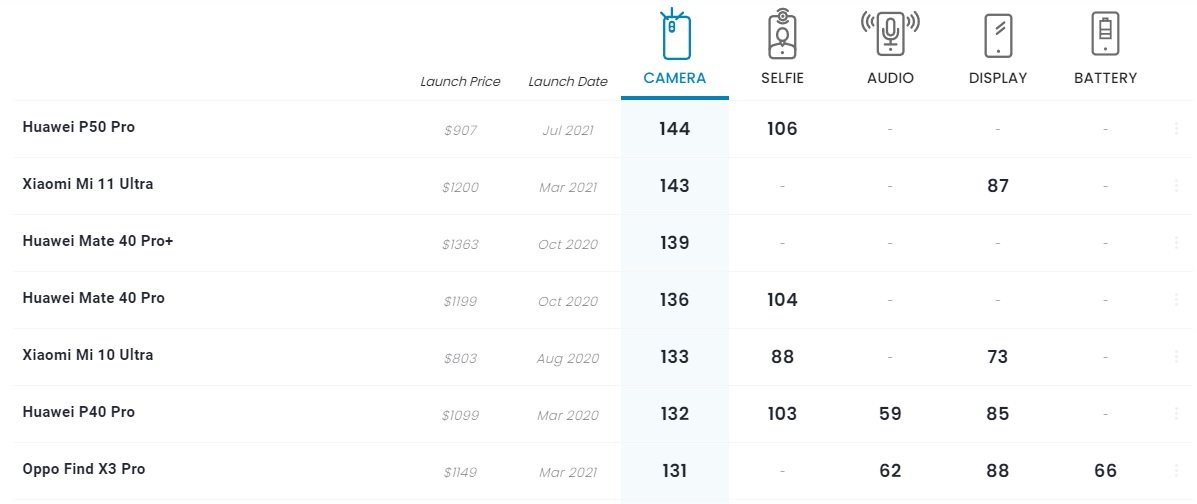The image size is (1197, 504).
Task: Select the Selfie category icon
Action: (x=782, y=34)
